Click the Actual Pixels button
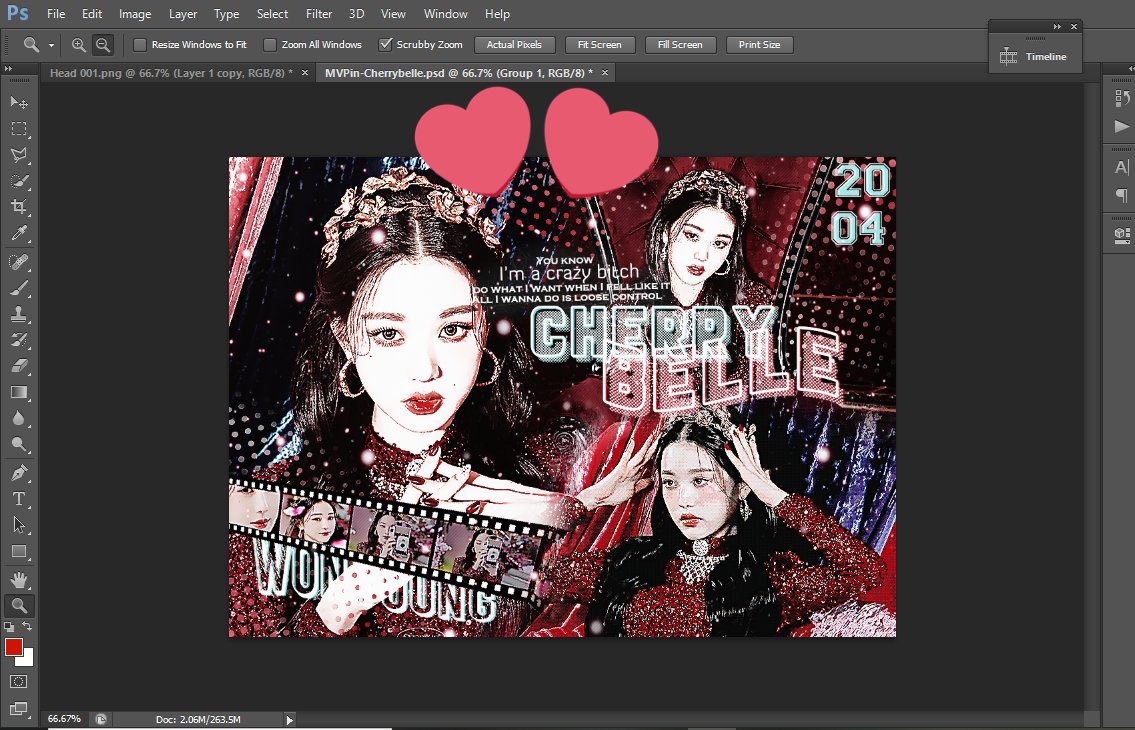Image resolution: width=1135 pixels, height=730 pixels. click(514, 45)
